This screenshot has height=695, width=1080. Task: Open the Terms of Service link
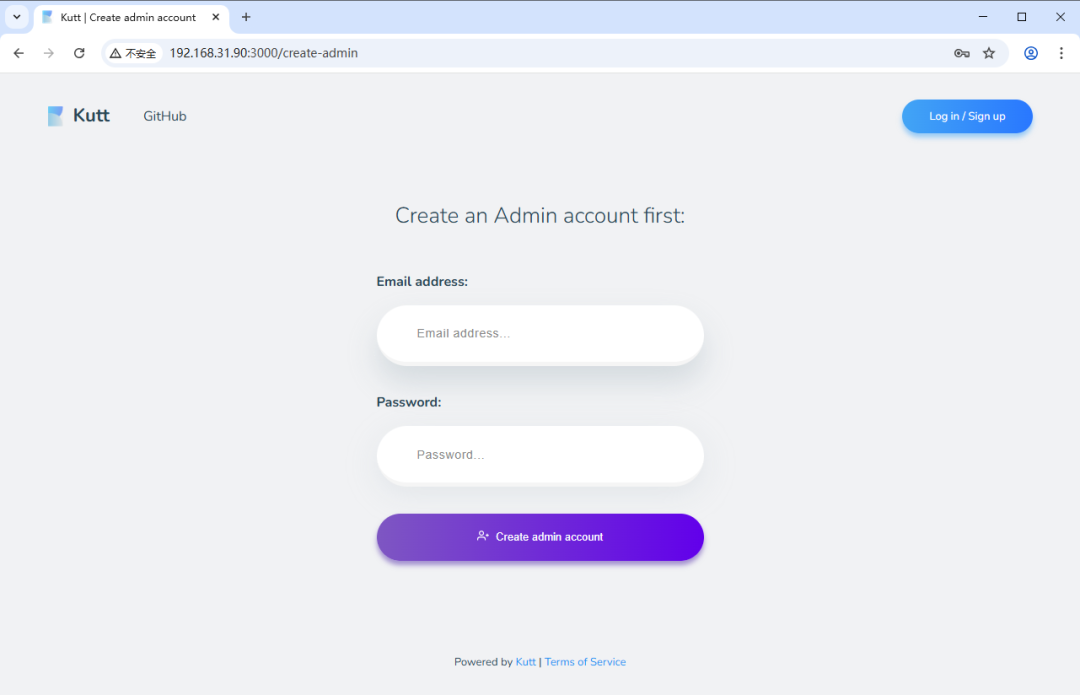(585, 662)
